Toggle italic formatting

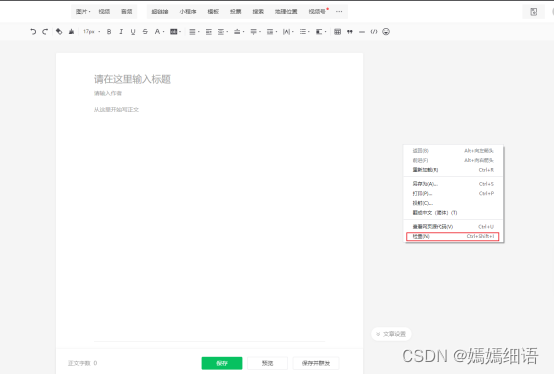pos(121,32)
